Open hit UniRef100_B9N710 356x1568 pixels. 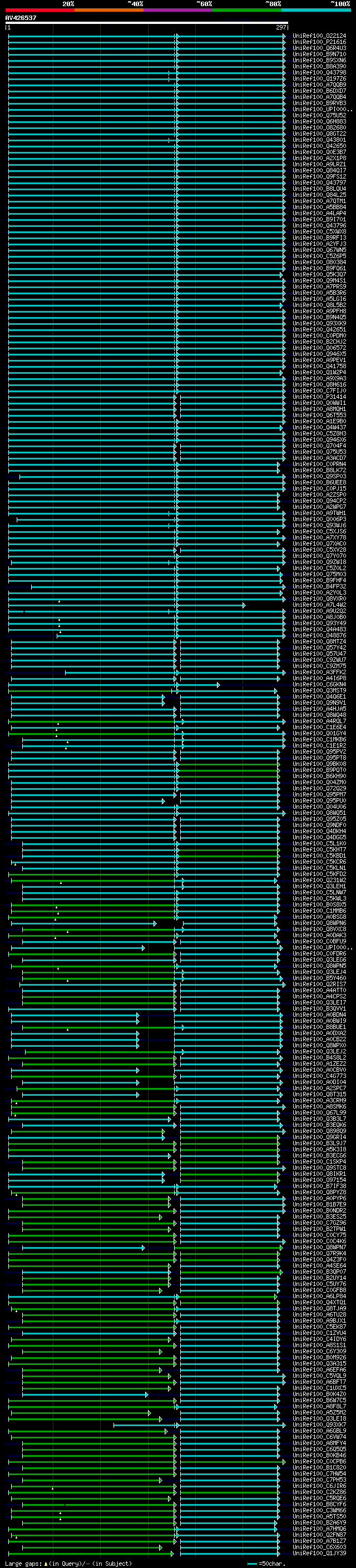click(x=319, y=54)
